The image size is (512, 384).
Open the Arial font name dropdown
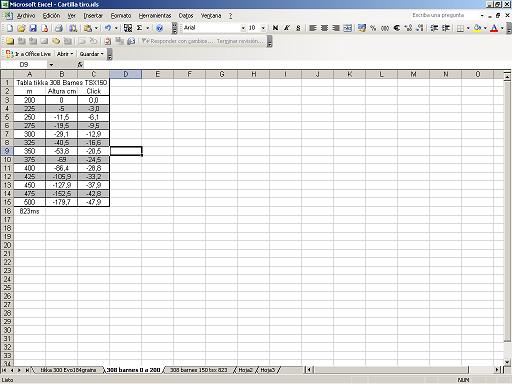coord(243,28)
